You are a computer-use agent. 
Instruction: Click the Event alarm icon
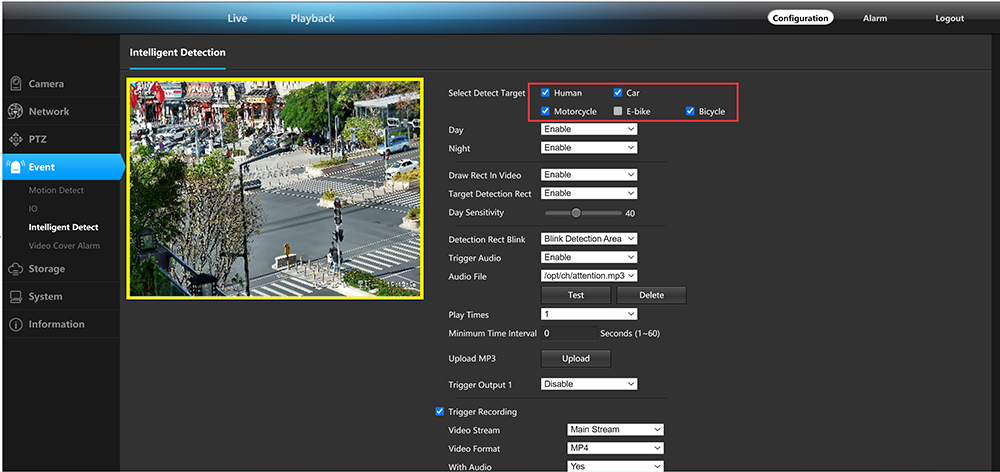[15, 167]
